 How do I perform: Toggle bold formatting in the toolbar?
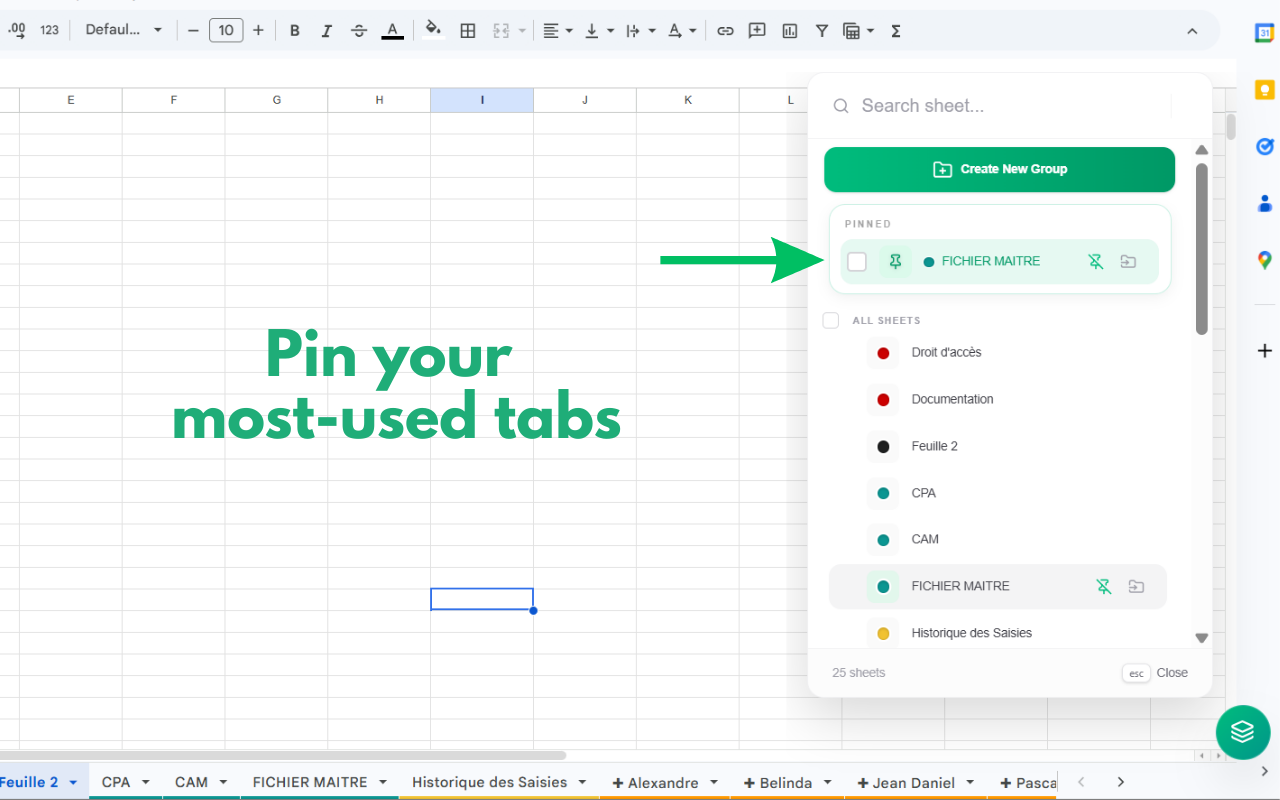[294, 30]
